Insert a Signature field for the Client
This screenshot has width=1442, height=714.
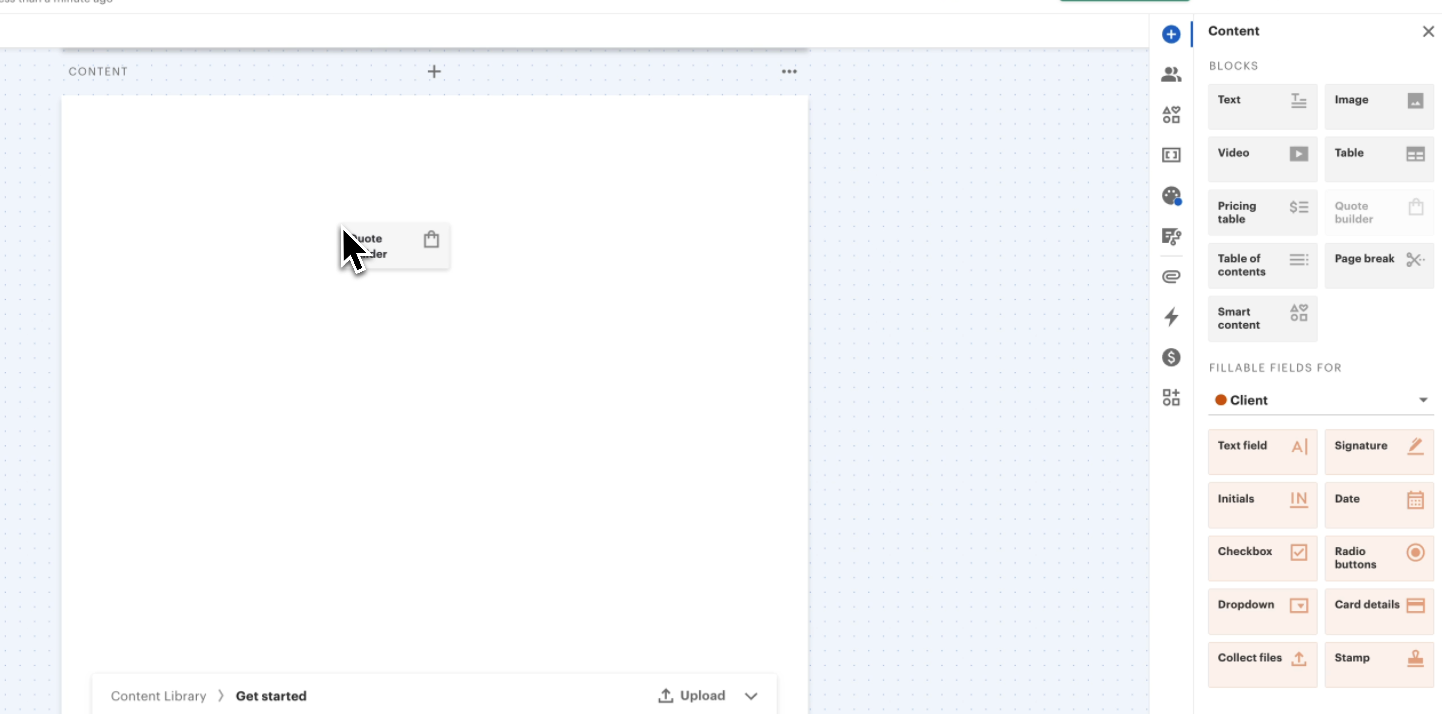[1379, 452]
